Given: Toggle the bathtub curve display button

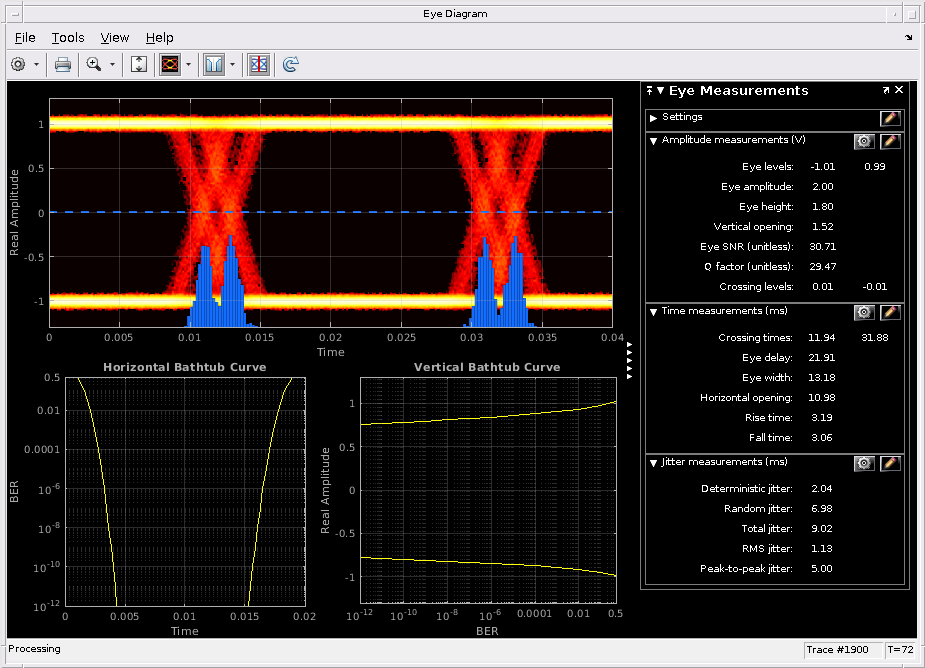Looking at the screenshot, I should point(214,64).
